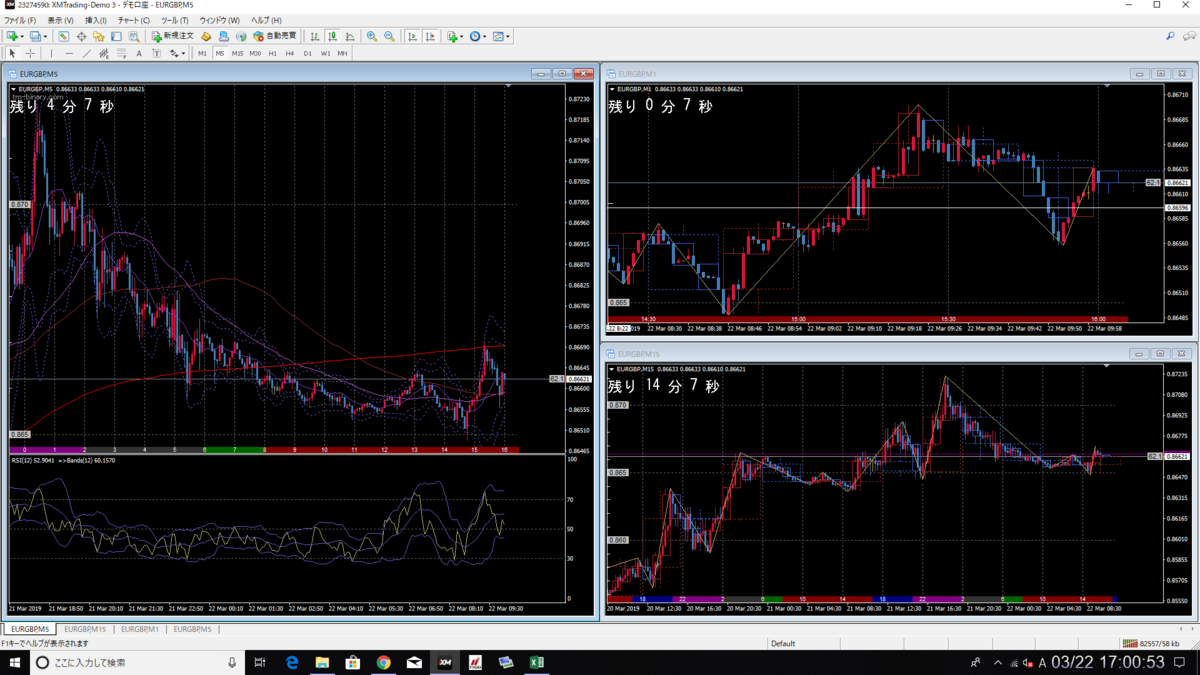Toggle the Terminal panel
1200x675 pixels.
[x=116, y=36]
